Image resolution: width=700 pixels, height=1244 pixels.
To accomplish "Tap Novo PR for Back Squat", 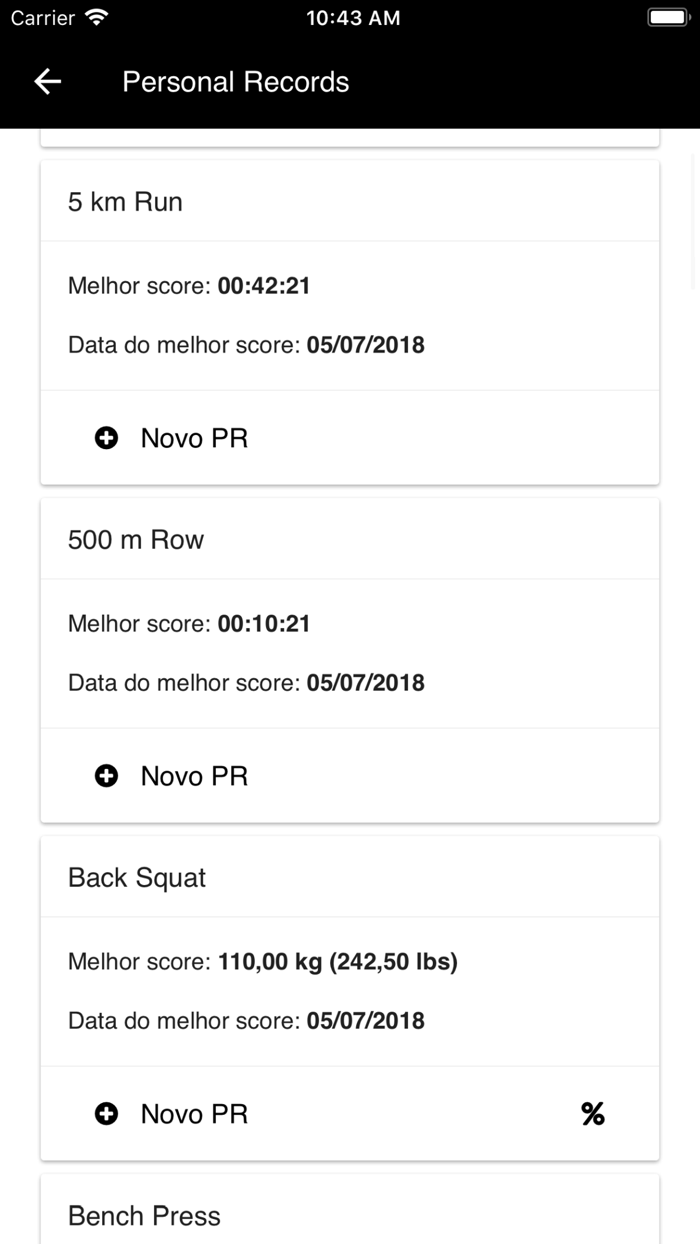I will pos(194,1113).
